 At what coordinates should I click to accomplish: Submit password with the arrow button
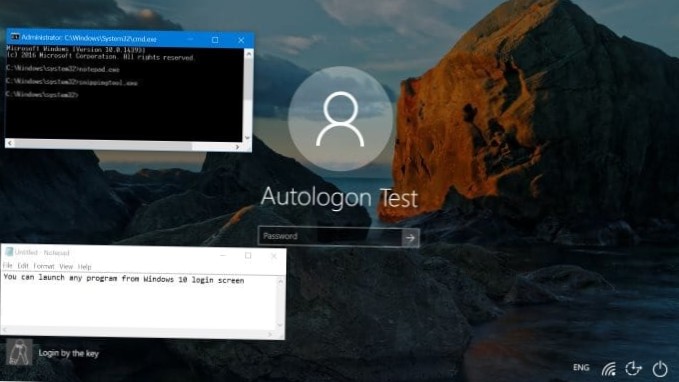[411, 237]
